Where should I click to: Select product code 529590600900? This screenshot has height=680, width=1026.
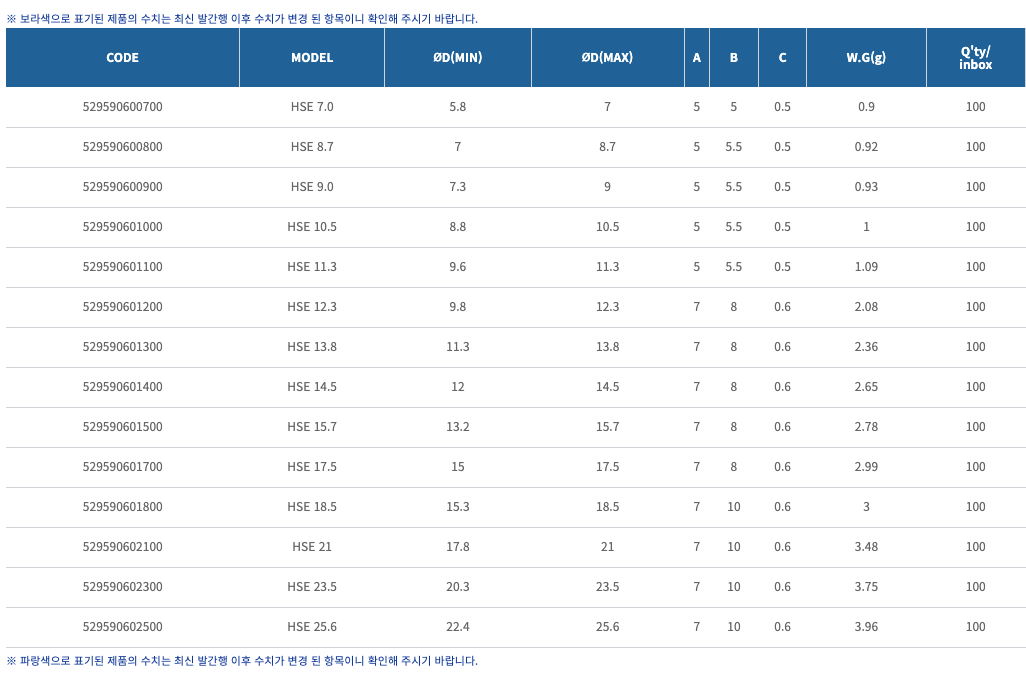coord(122,187)
